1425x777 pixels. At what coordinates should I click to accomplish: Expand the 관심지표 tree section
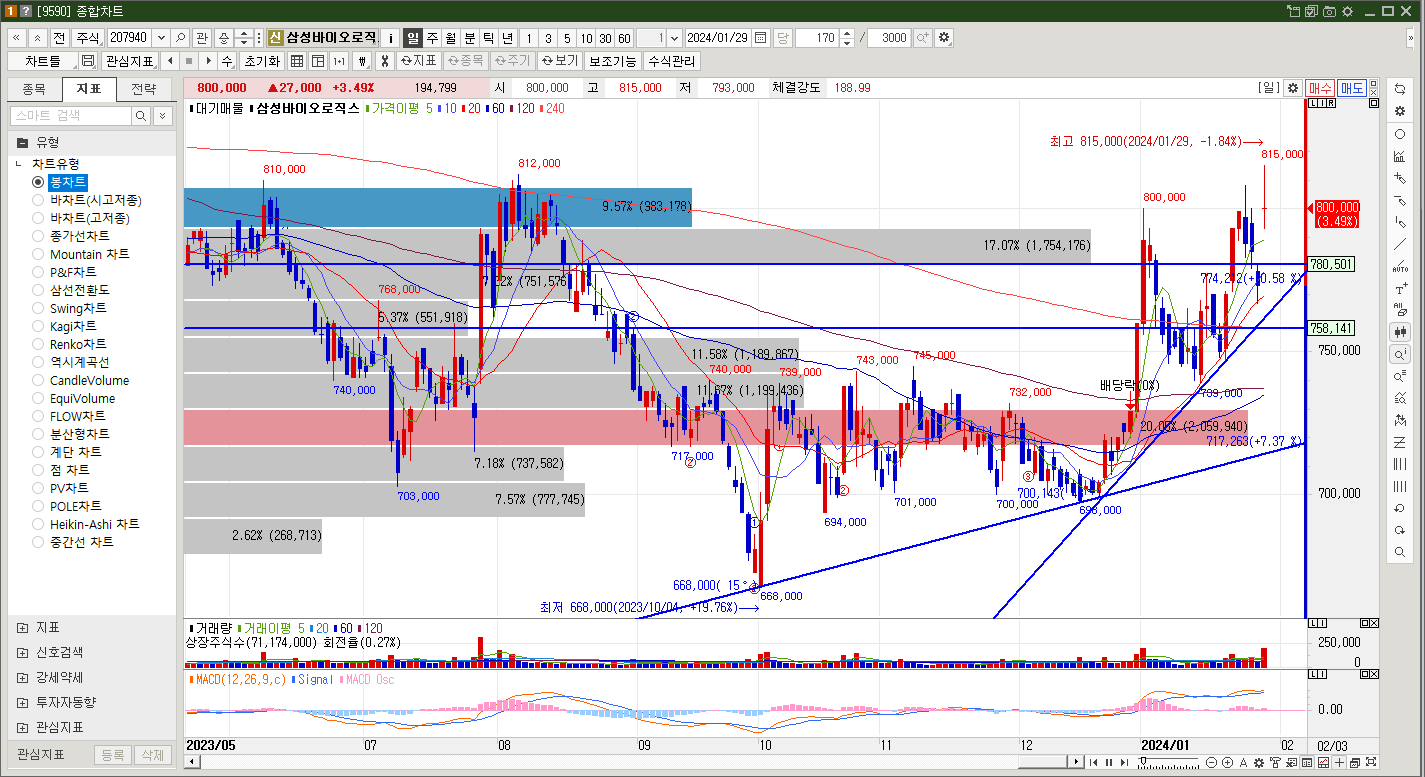(22, 727)
